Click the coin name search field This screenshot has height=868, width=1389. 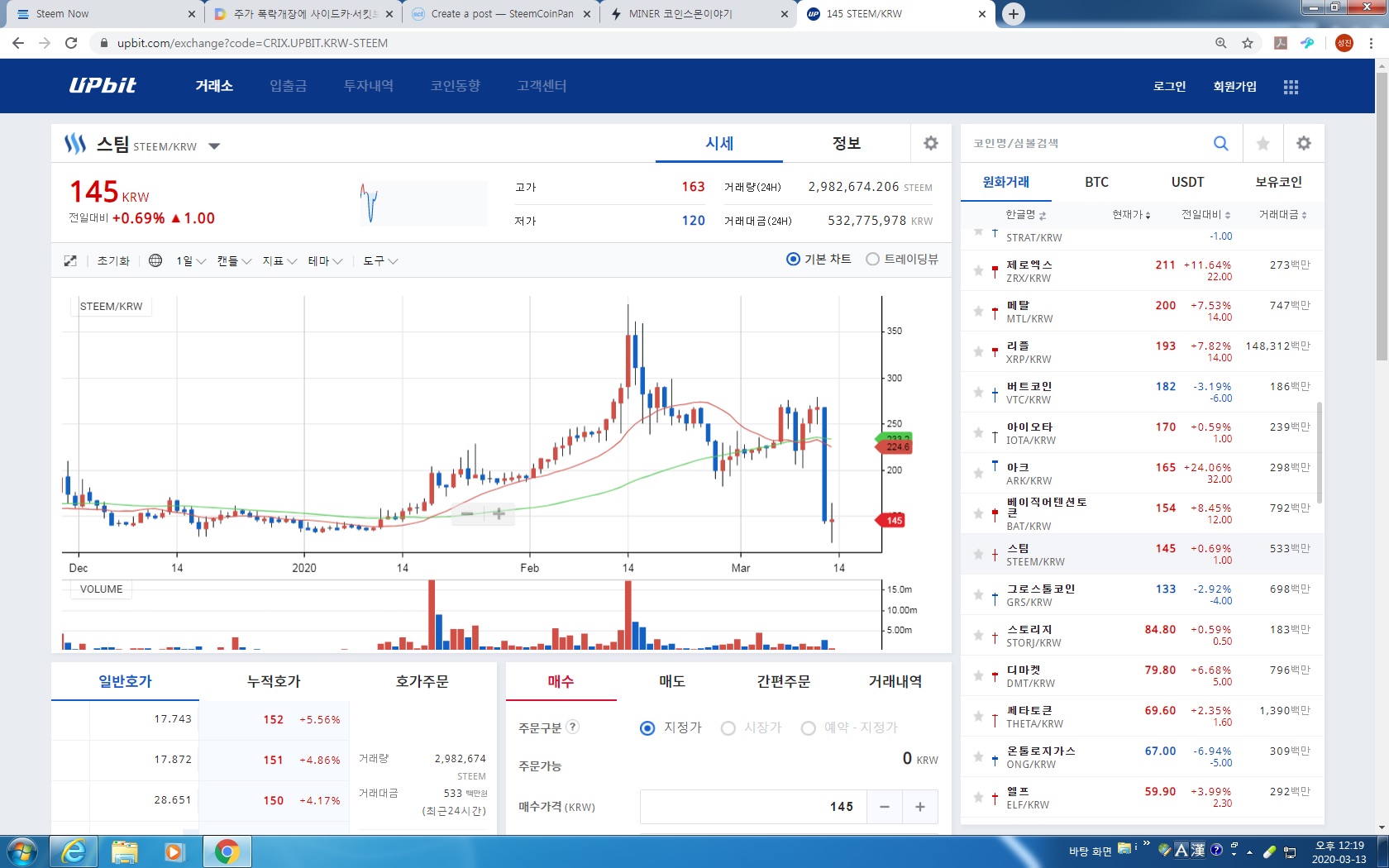pos(1086,143)
